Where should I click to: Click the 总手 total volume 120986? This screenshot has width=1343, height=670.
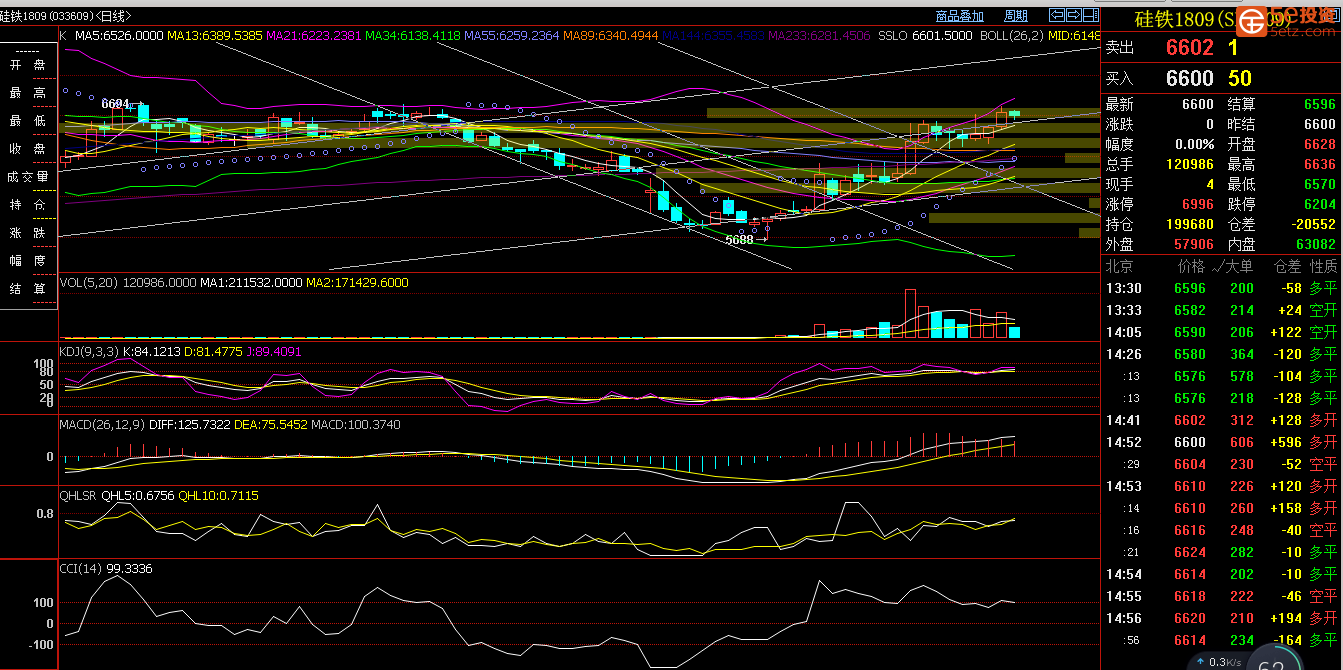coord(1190,165)
